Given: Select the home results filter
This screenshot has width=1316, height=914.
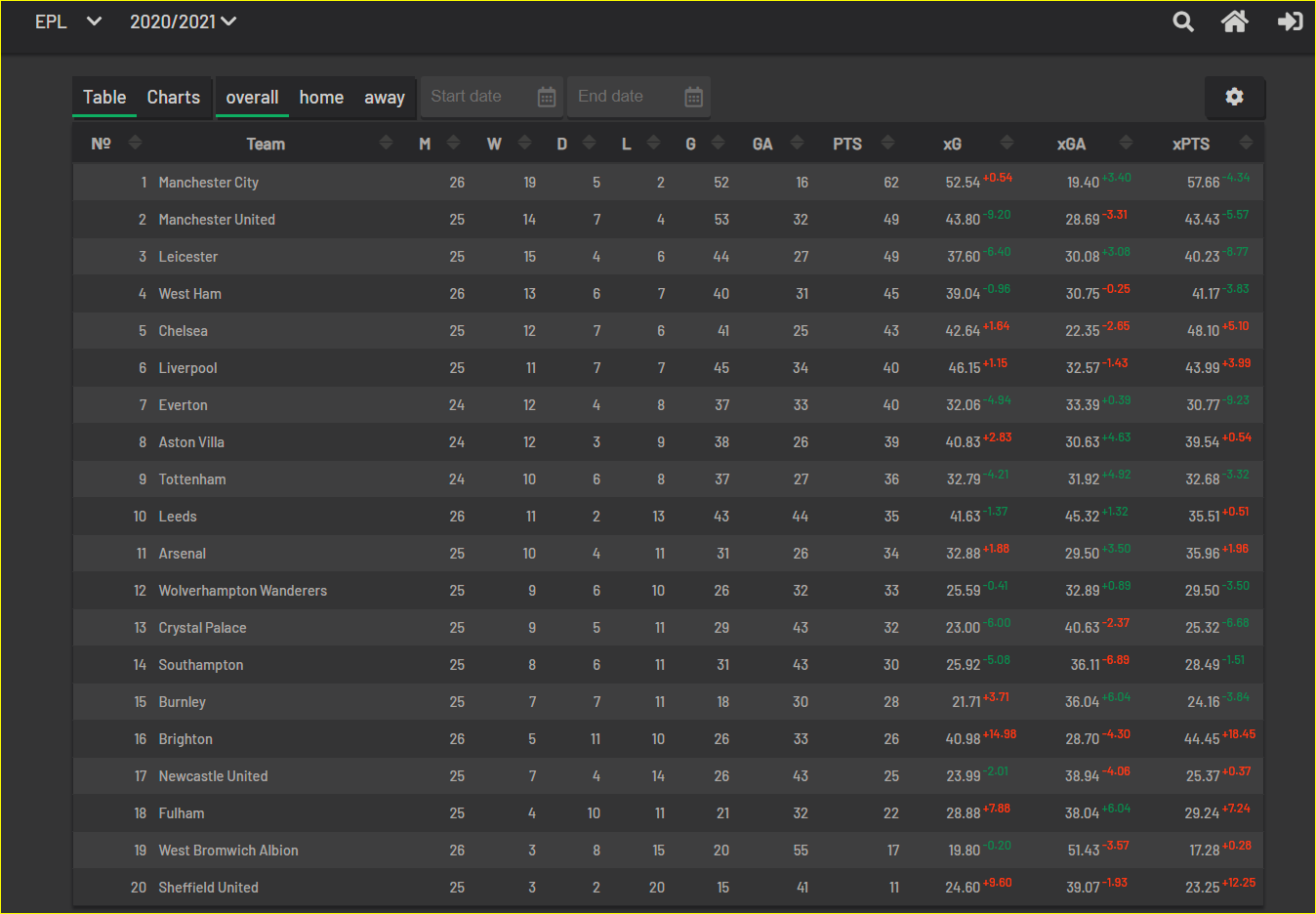Looking at the screenshot, I should click(321, 98).
